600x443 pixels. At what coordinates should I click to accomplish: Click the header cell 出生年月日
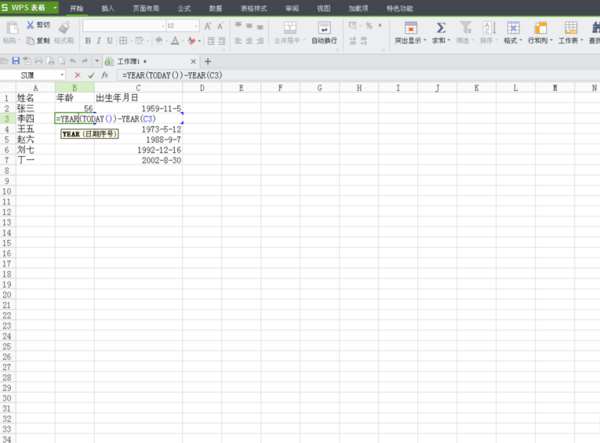click(138, 98)
